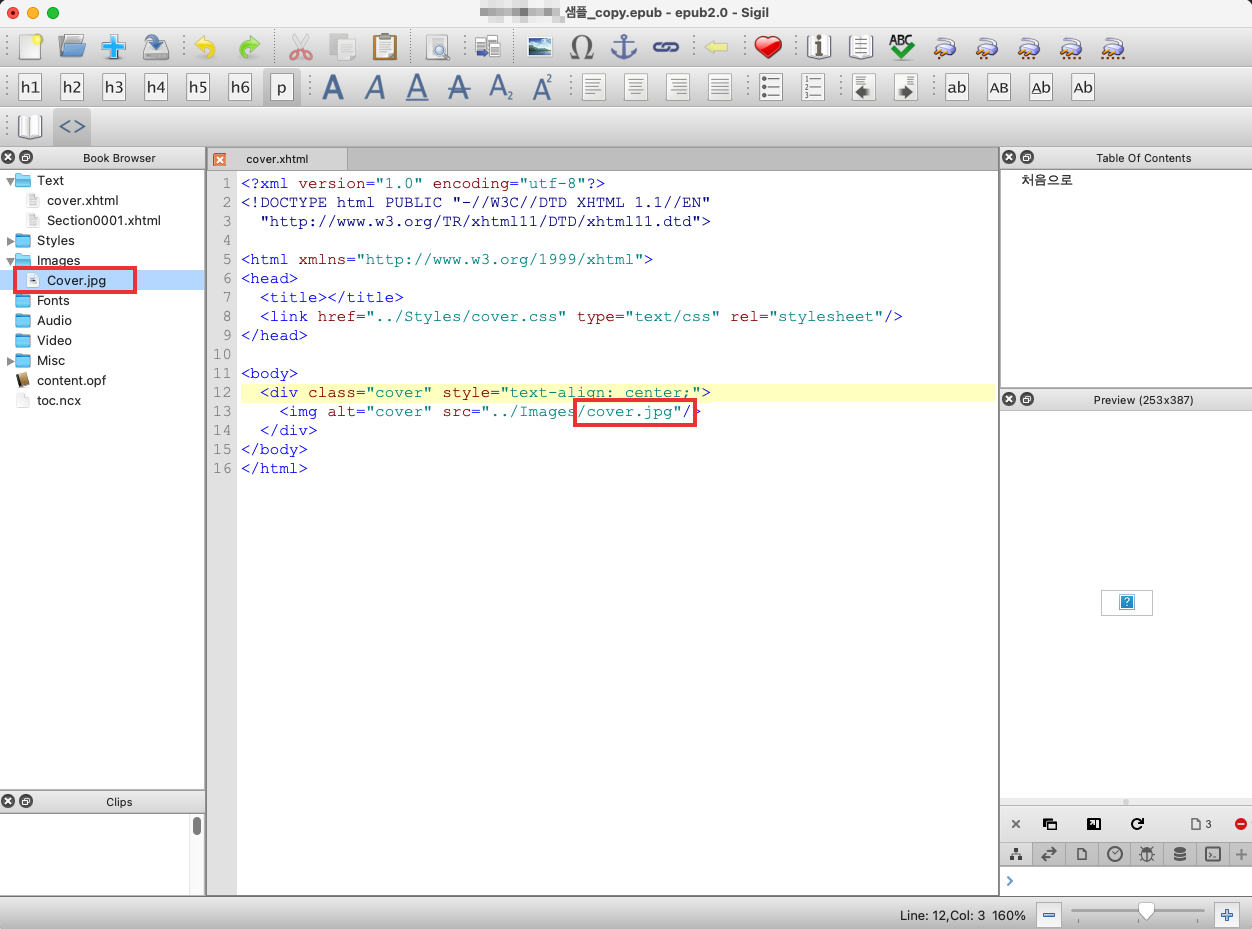
Task: Apply heading 3 style h3
Action: [114, 87]
